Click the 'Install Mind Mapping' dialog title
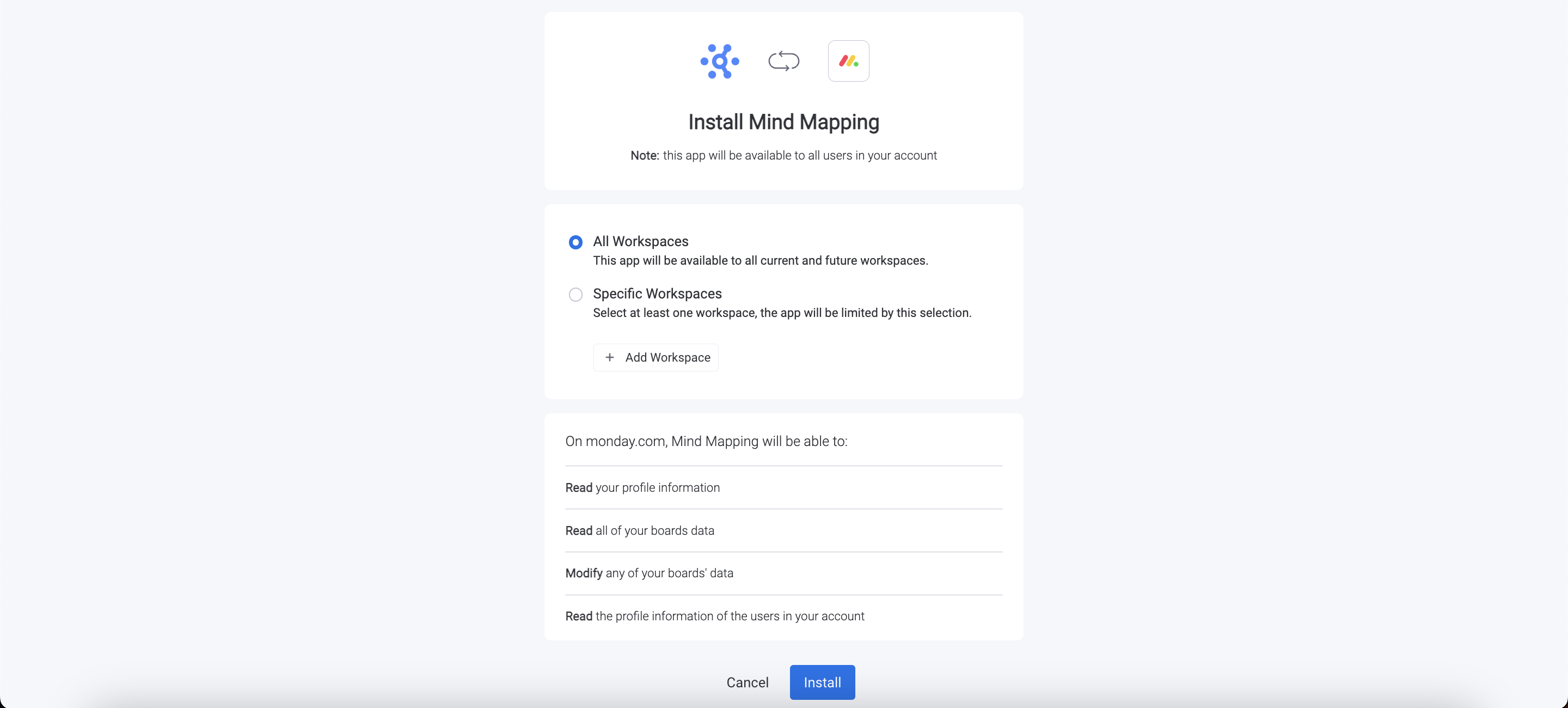This screenshot has width=1568, height=708. pyautogui.click(x=783, y=122)
